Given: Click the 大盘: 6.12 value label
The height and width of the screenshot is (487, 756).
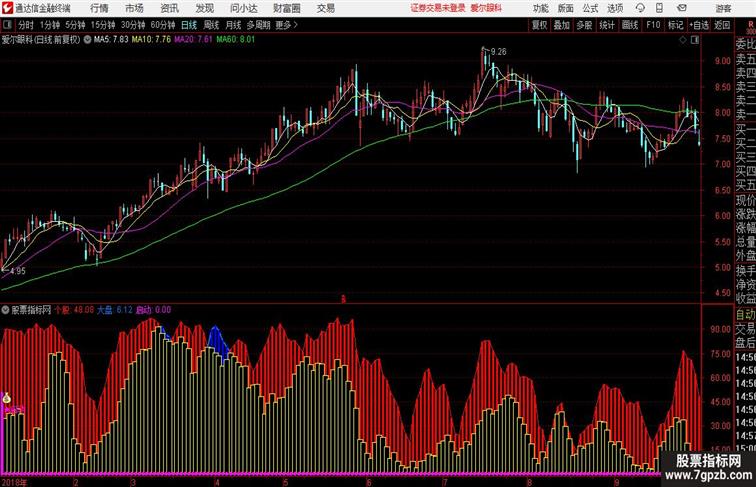Looking at the screenshot, I should [115, 310].
